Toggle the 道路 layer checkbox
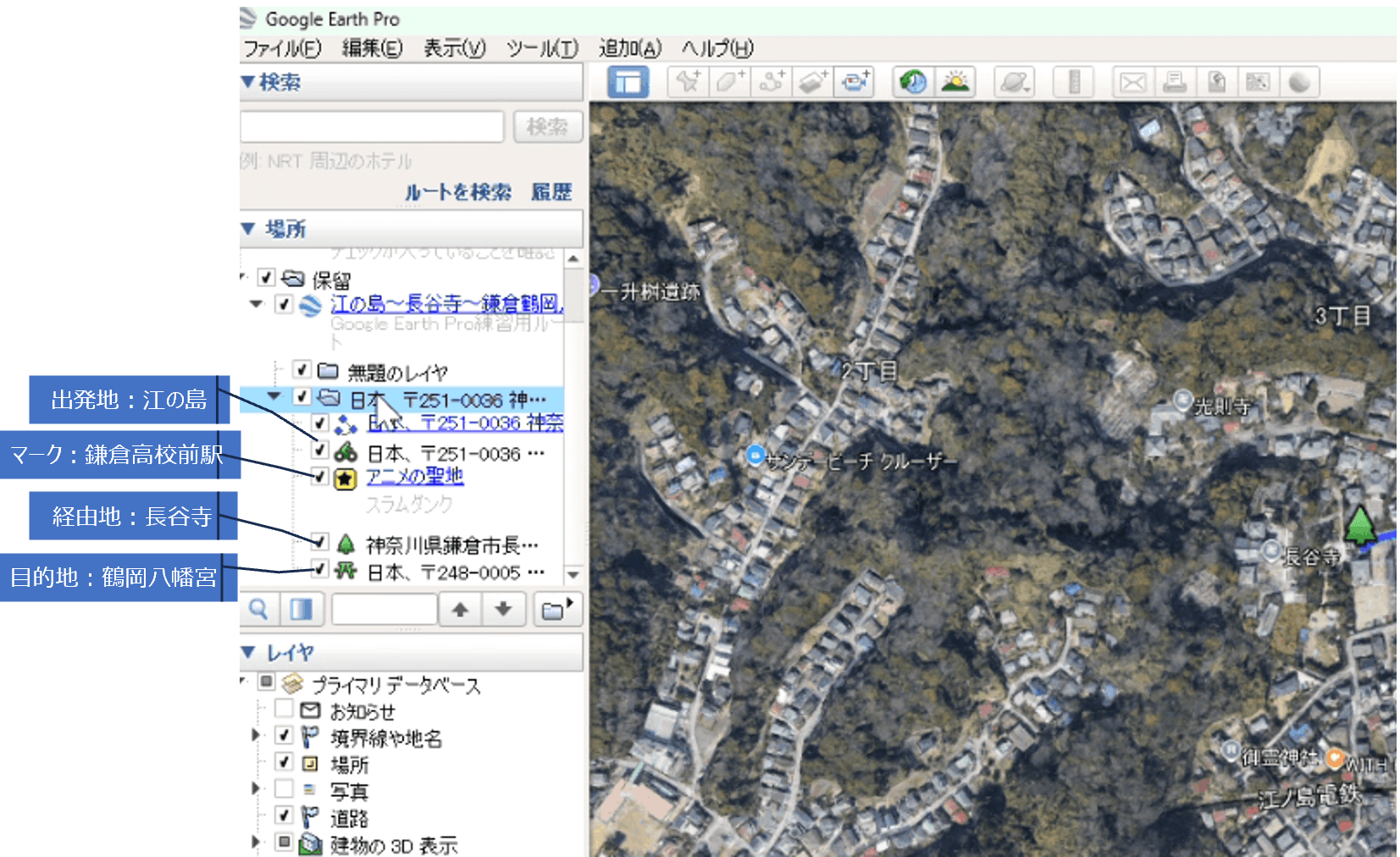Screen dimensions: 1400x857 [x=285, y=816]
